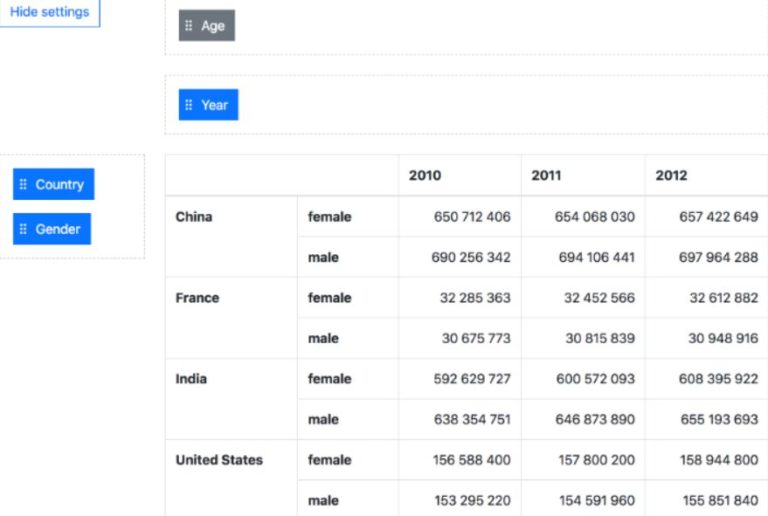Viewport: 768px width, 516px height.
Task: Click cell value 158 944 800
Action: click(x=719, y=460)
